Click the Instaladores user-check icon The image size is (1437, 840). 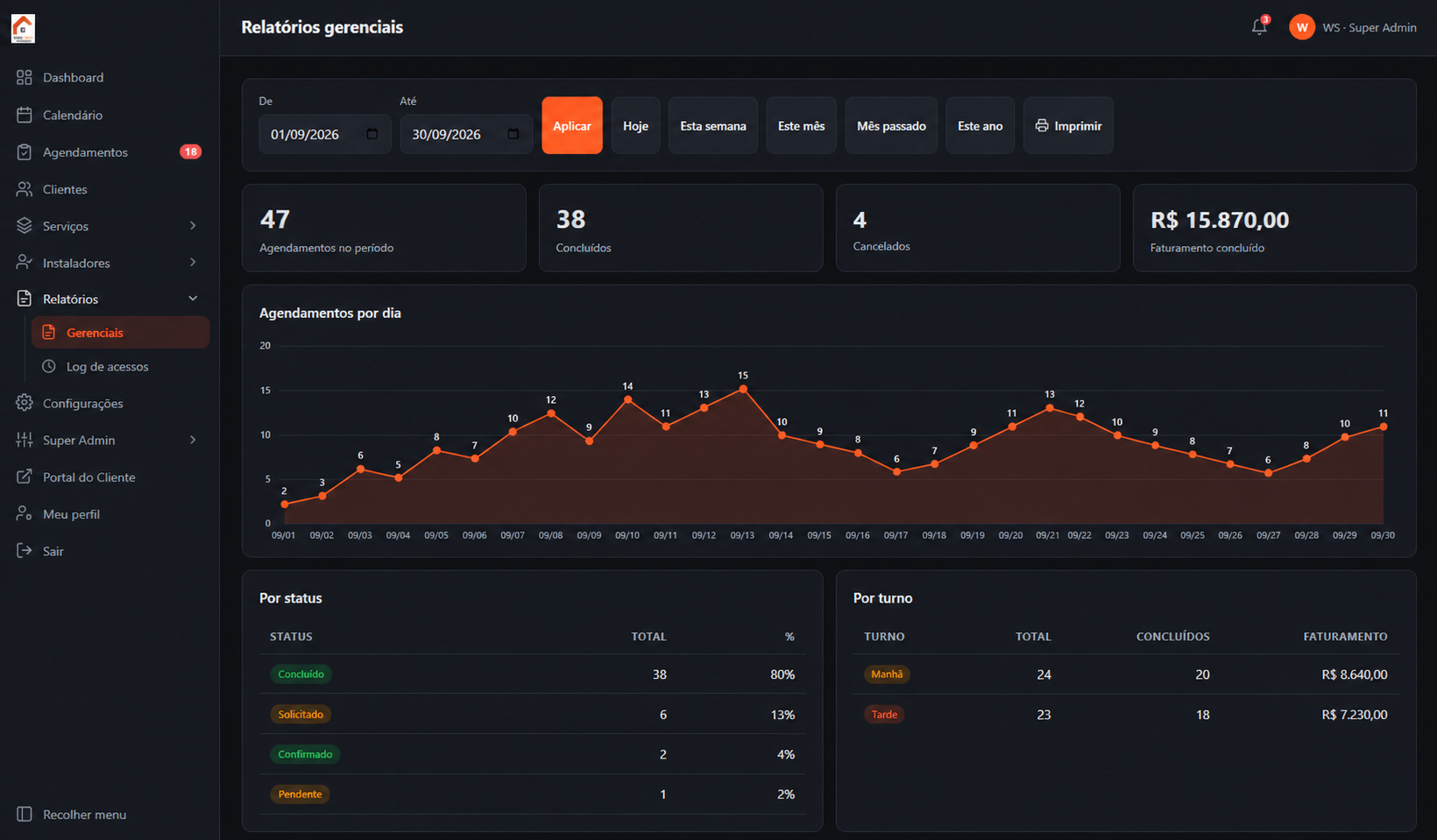[x=25, y=263]
